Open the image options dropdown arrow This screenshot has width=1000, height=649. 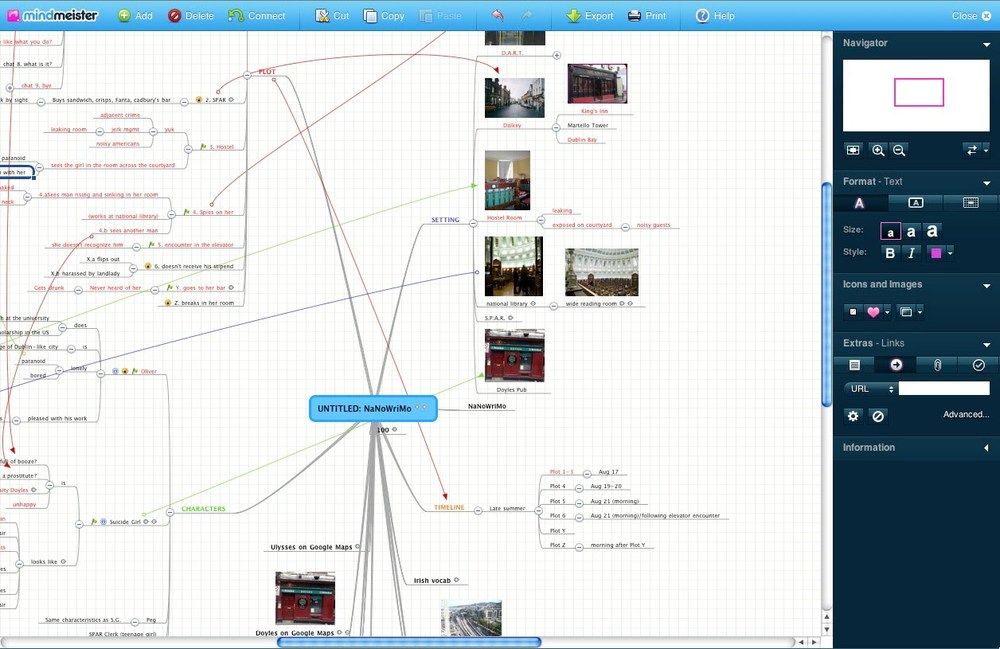920,312
